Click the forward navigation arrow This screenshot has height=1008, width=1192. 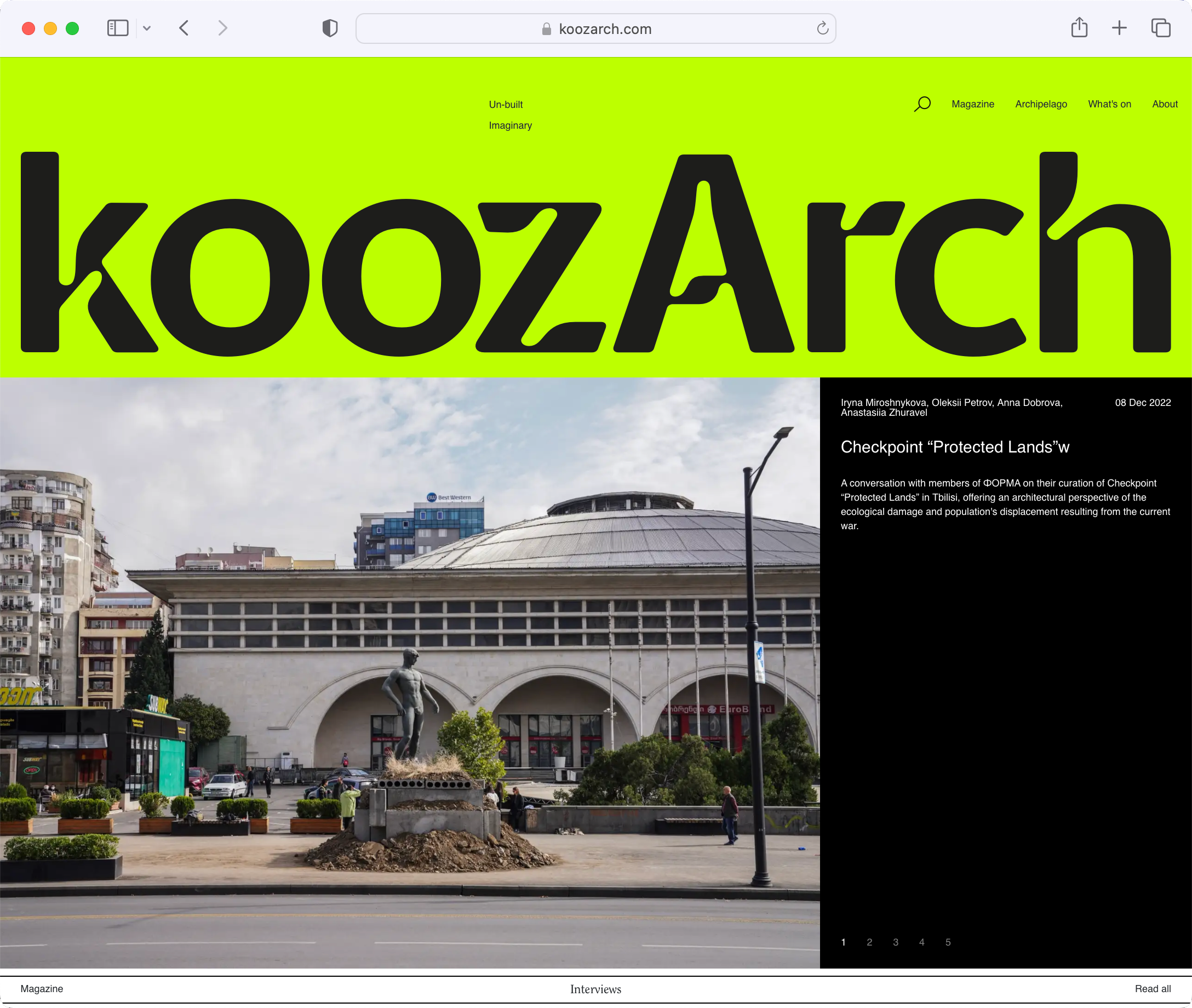tap(223, 28)
